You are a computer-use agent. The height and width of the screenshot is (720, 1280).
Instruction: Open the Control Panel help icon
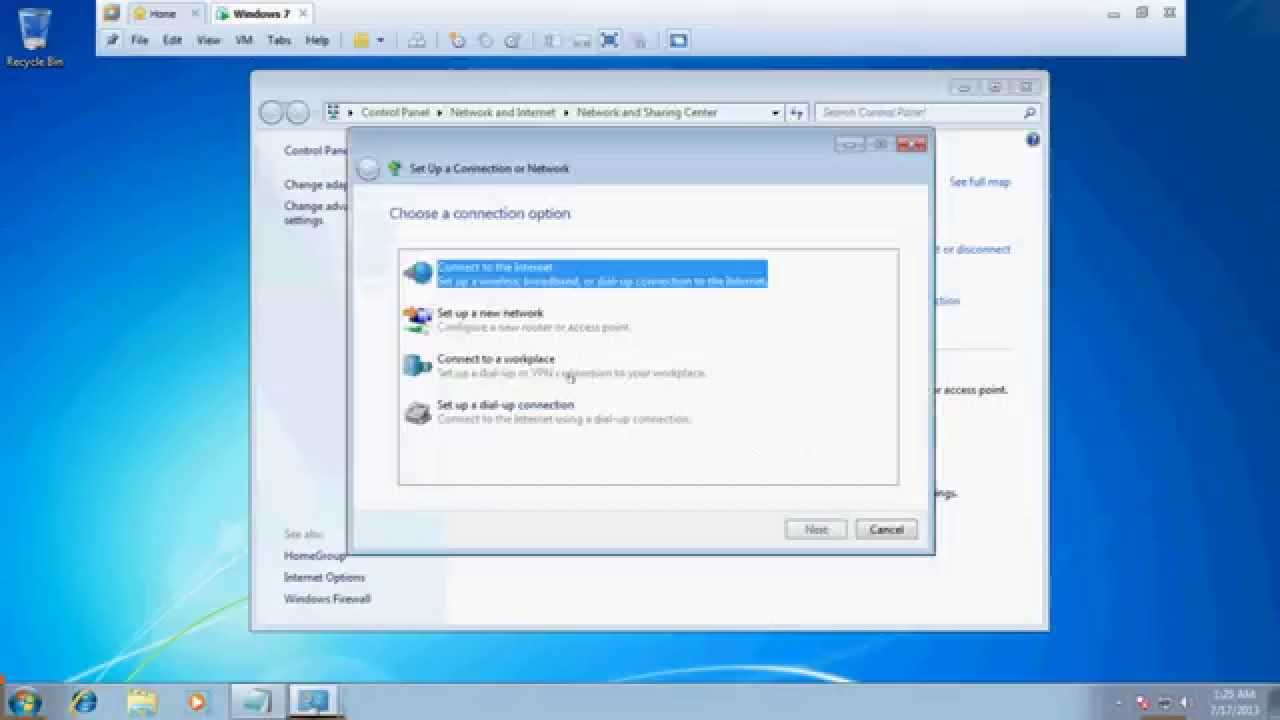1033,140
